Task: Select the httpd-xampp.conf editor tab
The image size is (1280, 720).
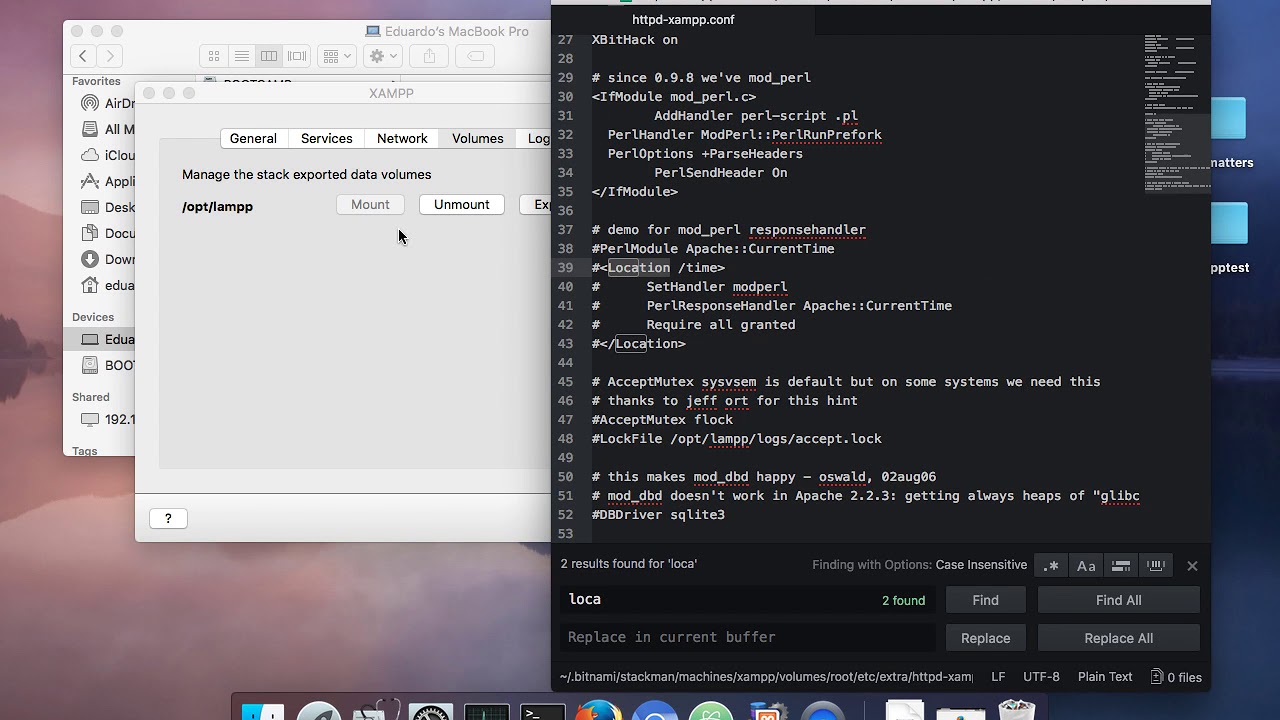Action: point(683,19)
